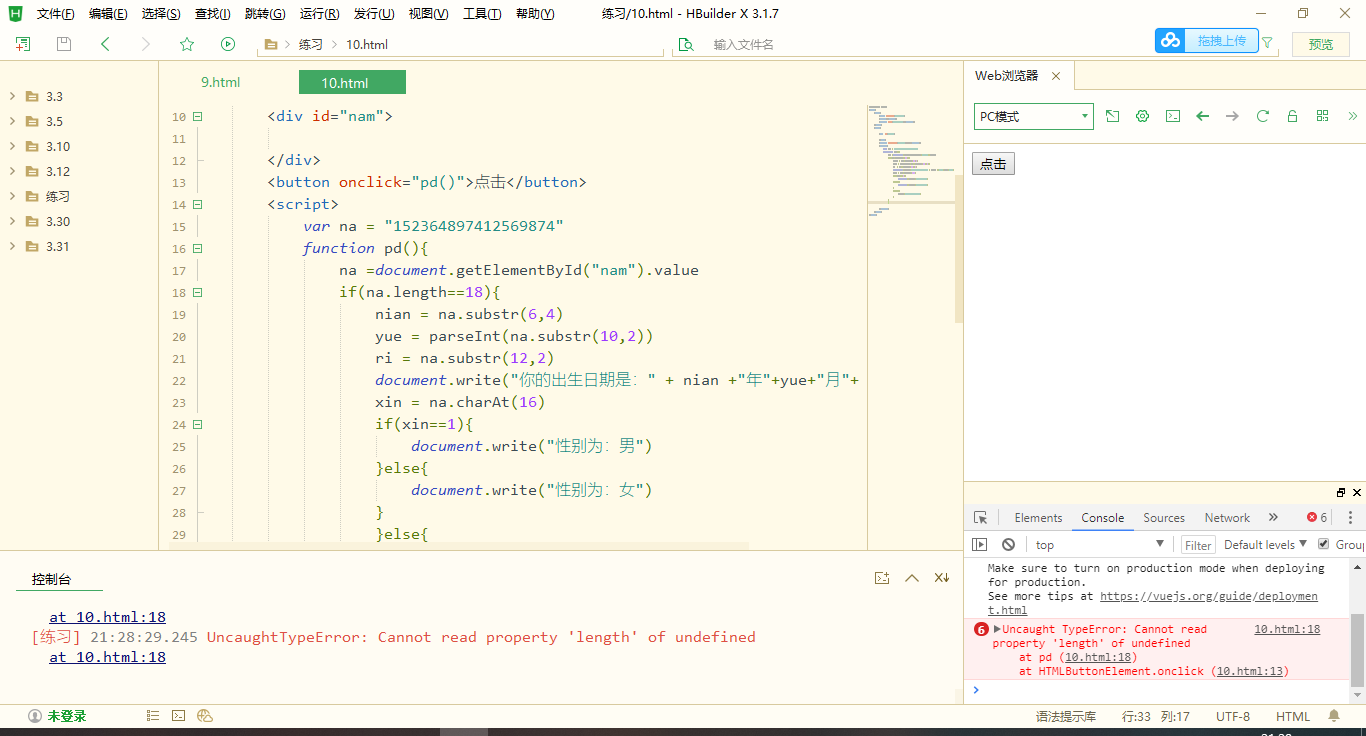Click the devtools Filter input
Image resolution: width=1366 pixels, height=736 pixels.
pyautogui.click(x=1198, y=545)
